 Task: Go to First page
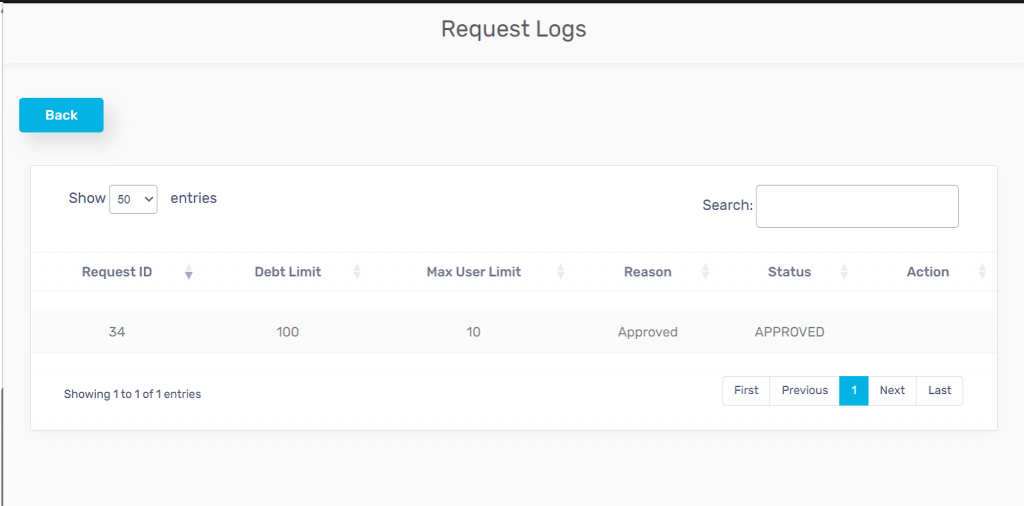(x=746, y=390)
